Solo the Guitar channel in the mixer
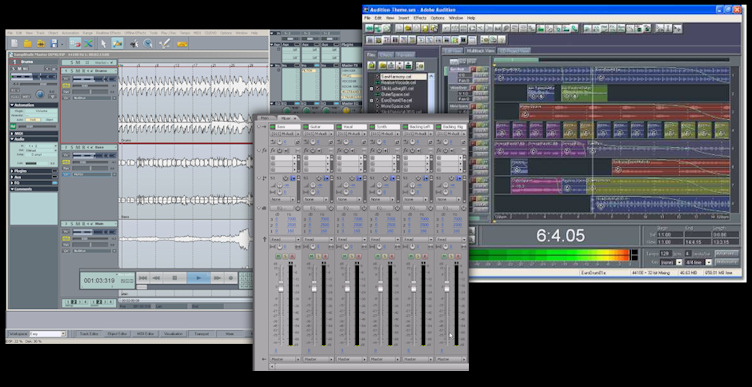Image resolution: width=752 pixels, height=387 pixels. (x=318, y=256)
